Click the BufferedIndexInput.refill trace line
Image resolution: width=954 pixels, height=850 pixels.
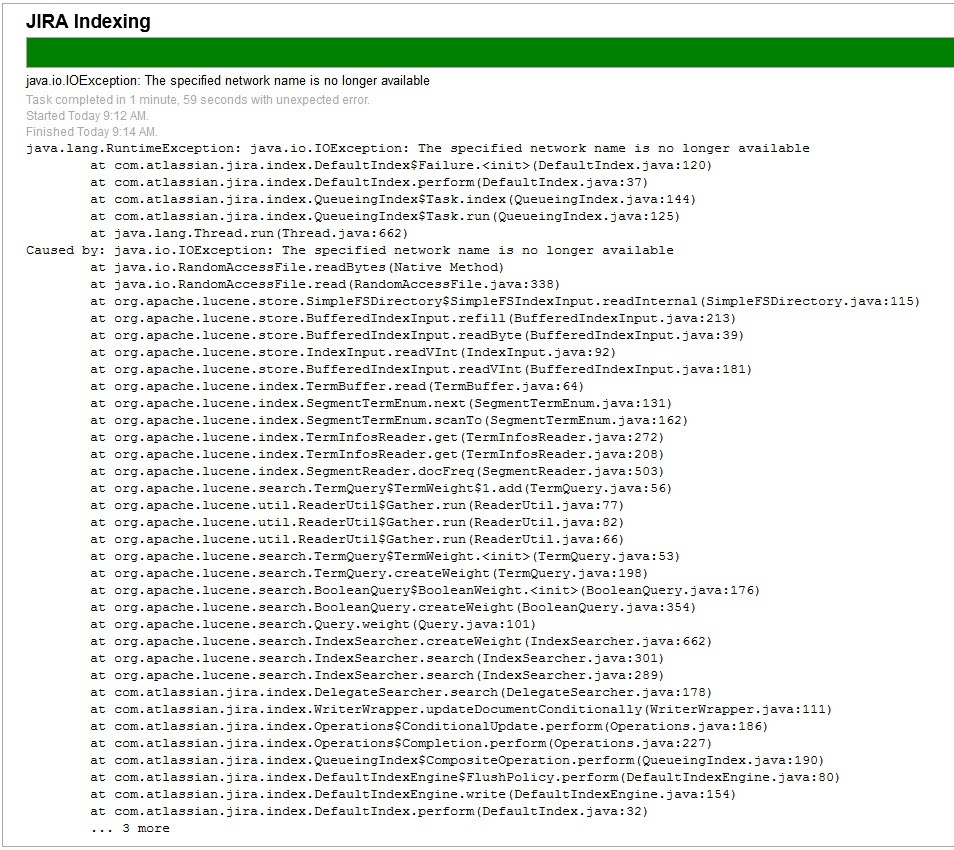coord(413,318)
